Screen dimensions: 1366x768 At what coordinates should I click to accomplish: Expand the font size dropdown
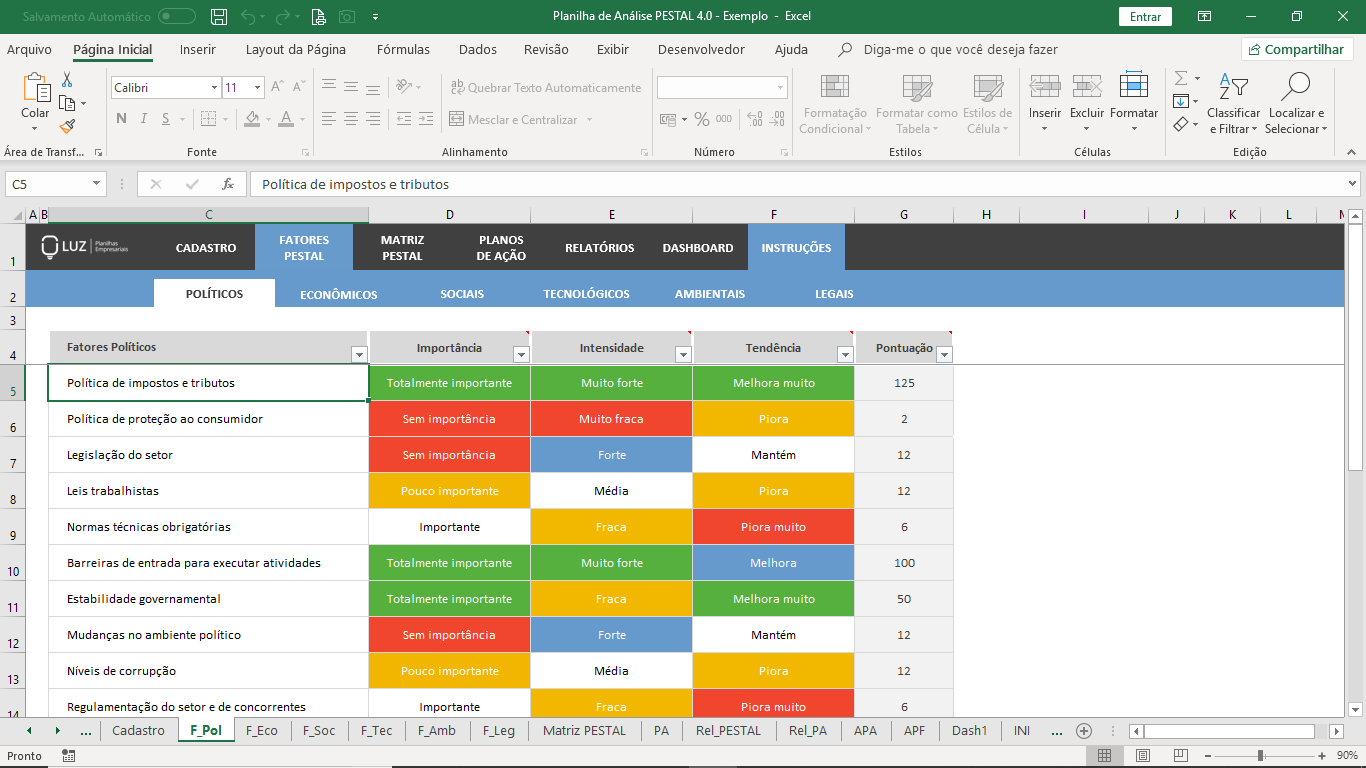[258, 88]
